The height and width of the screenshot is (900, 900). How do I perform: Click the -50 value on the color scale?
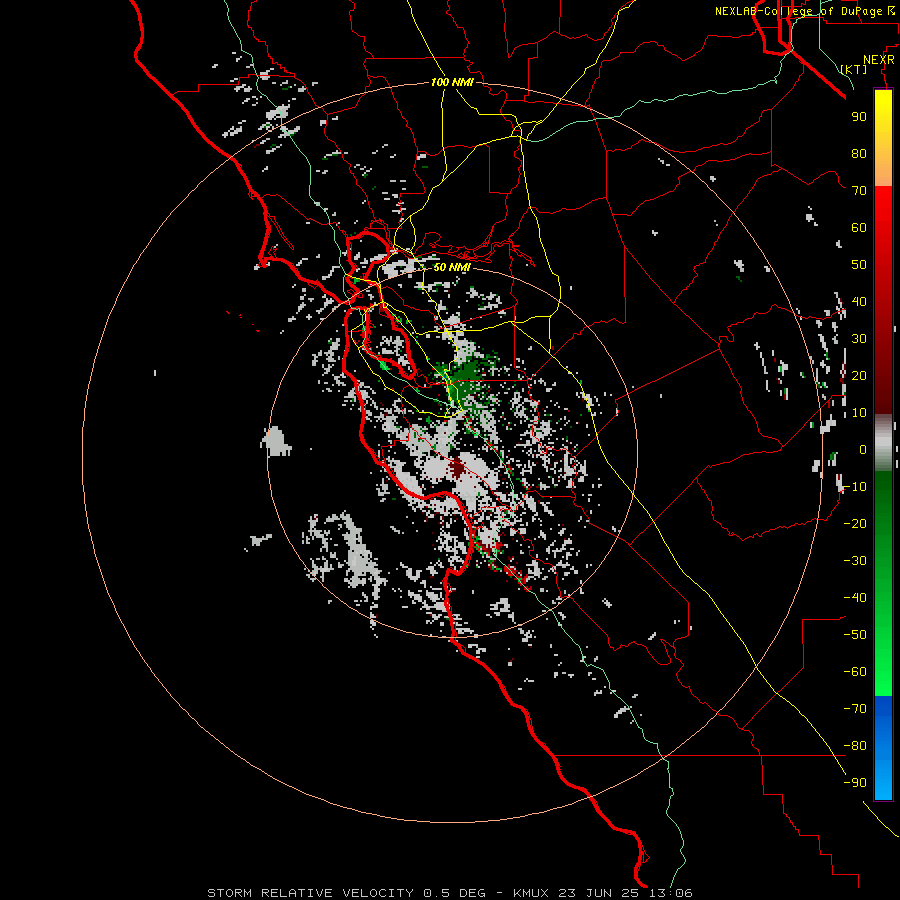coord(855,635)
